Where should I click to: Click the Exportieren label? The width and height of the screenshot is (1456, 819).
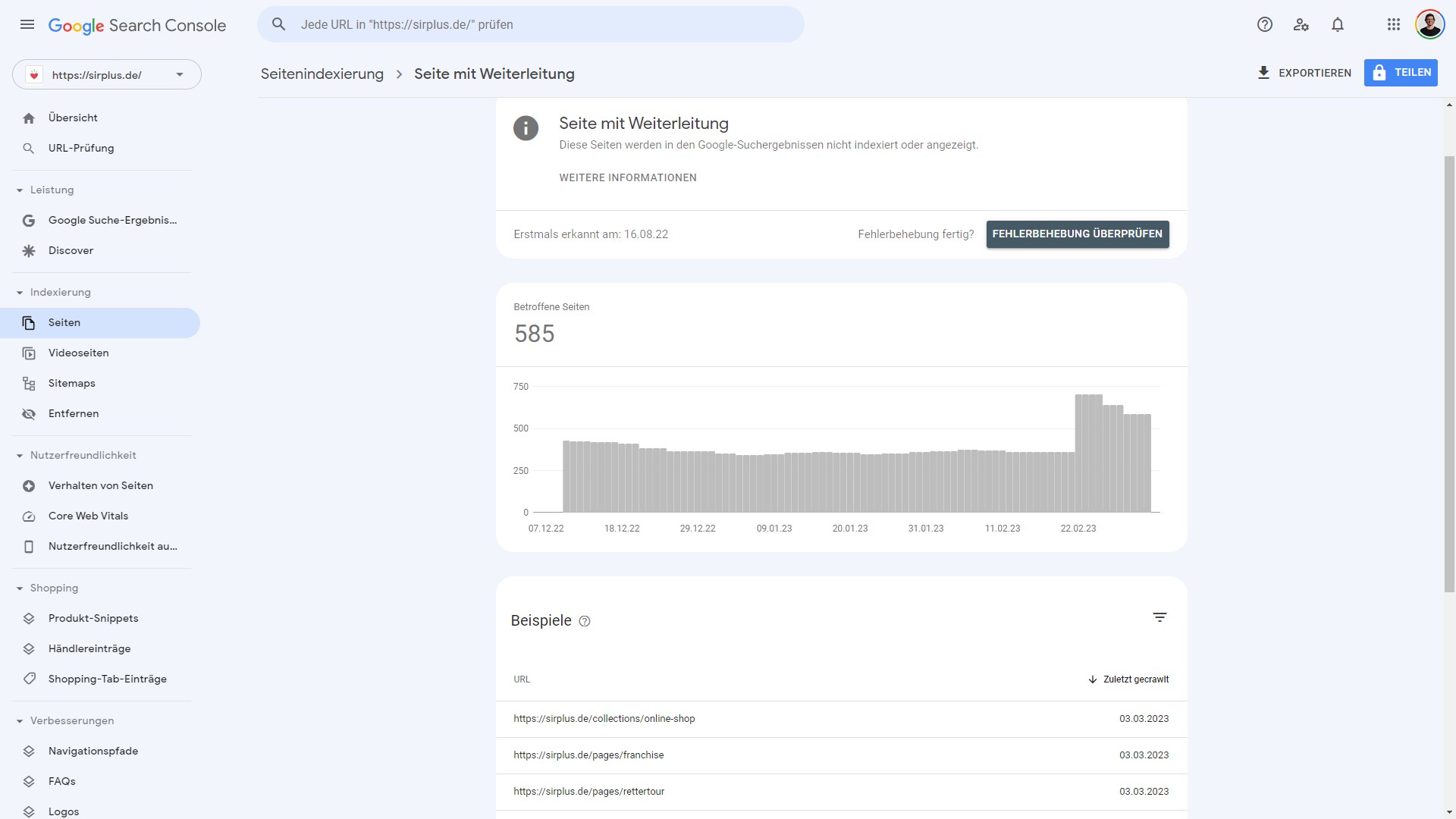tap(1315, 74)
